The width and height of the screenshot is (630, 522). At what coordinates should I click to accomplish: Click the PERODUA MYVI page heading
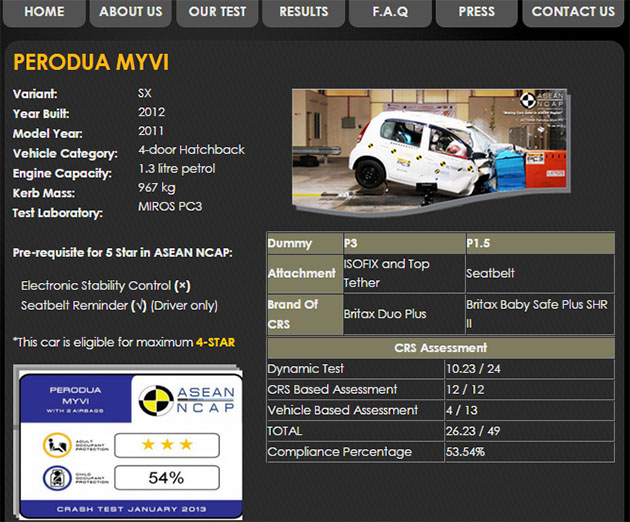[x=91, y=63]
